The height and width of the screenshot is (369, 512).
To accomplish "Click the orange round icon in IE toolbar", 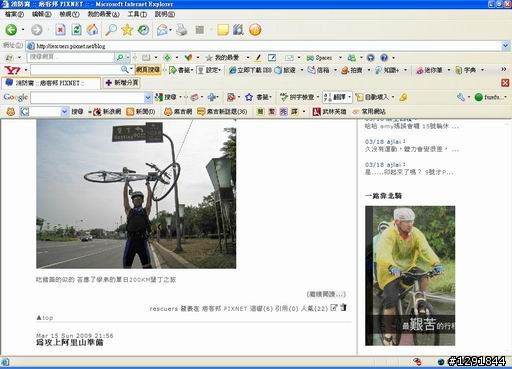I will (x=255, y=30).
